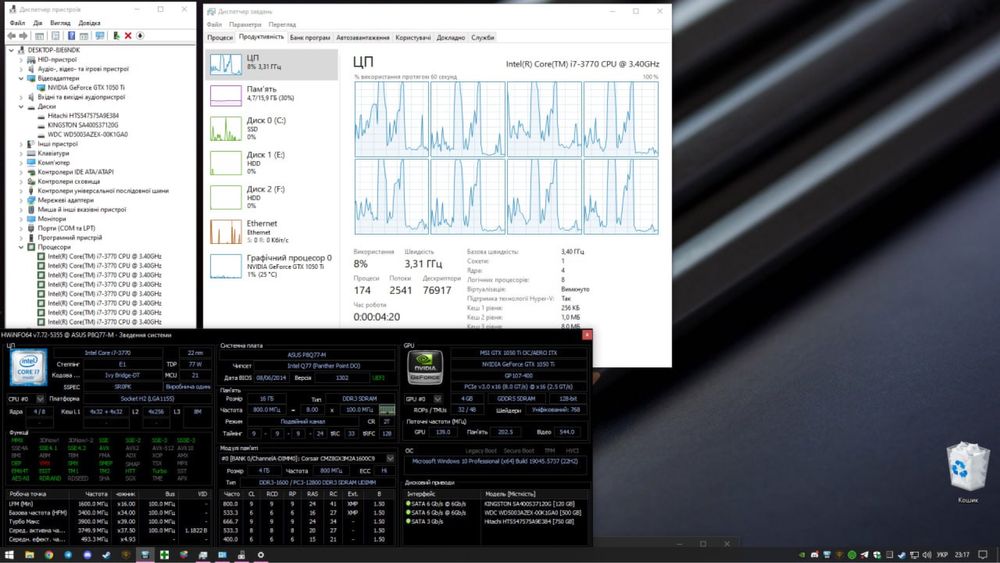Screen dimensions: 1000x563
Task: Open the Кошик recycle bin on desktop
Action: [967, 472]
